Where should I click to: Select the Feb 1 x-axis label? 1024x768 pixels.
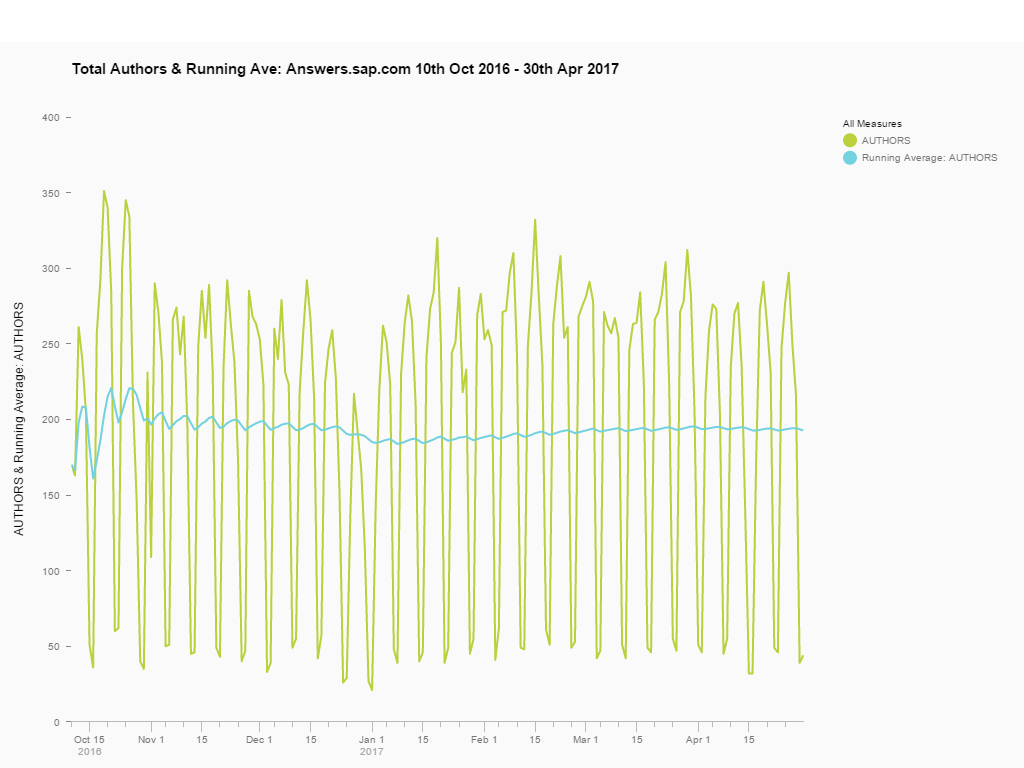point(483,740)
